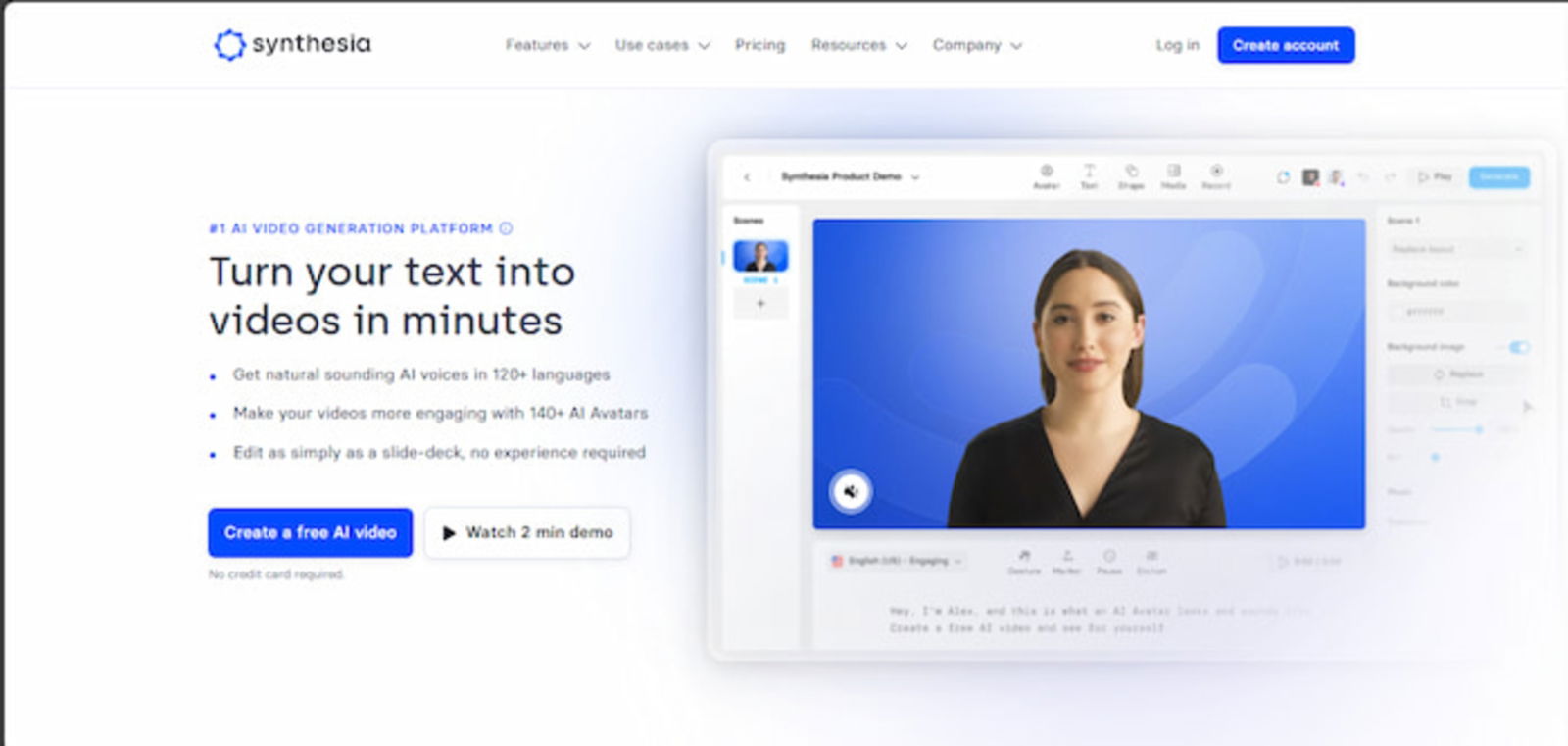Click the Diction icon in the script toolbar

click(1151, 562)
